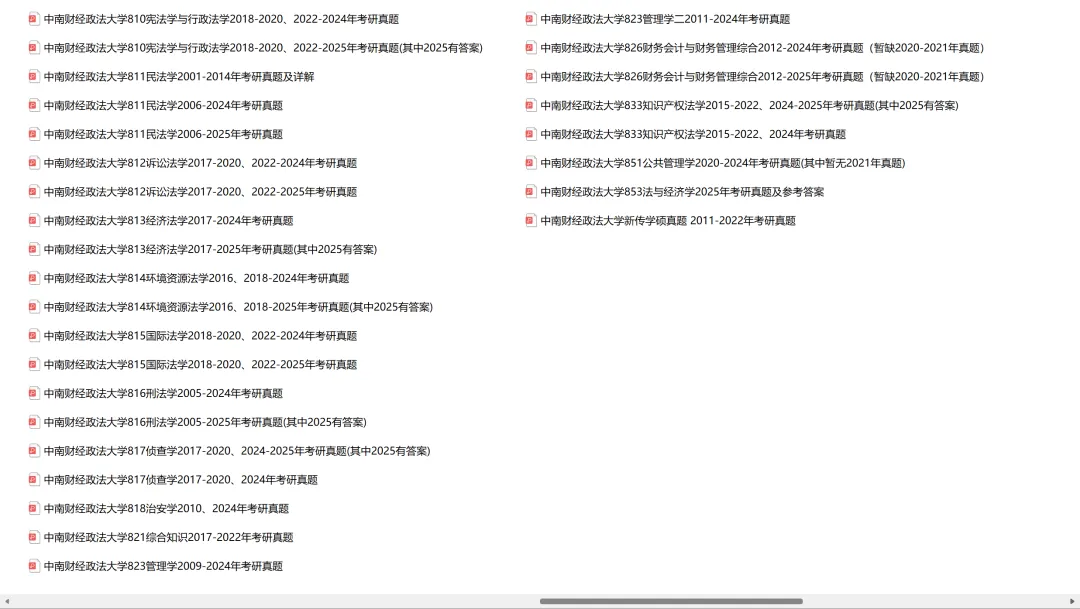Click PDF icon of 812诉讼法学 2022-2024年 file
This screenshot has height=609, width=1080.
[33, 163]
